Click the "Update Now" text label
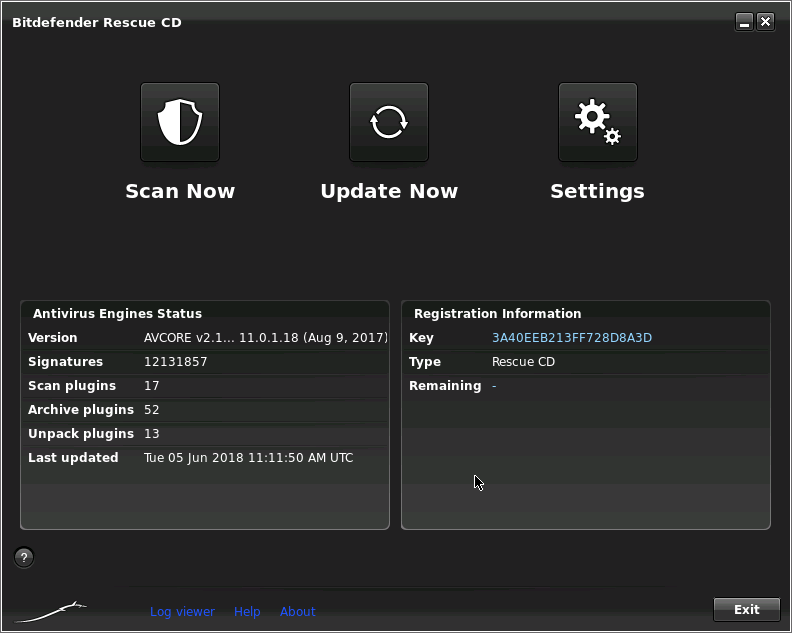792x633 pixels. point(389,191)
